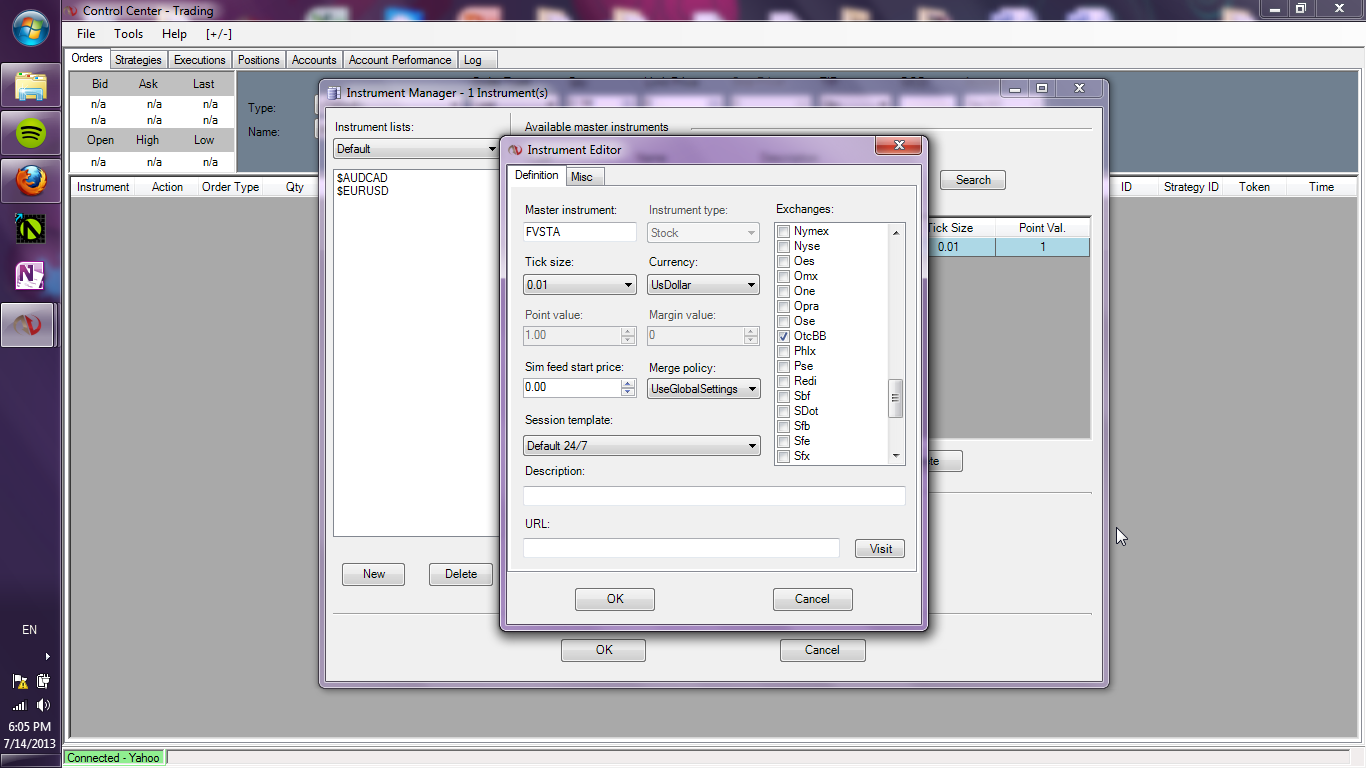The height and width of the screenshot is (768, 1366).
Task: Decrease Sim feed start price stepper
Action: 628,392
